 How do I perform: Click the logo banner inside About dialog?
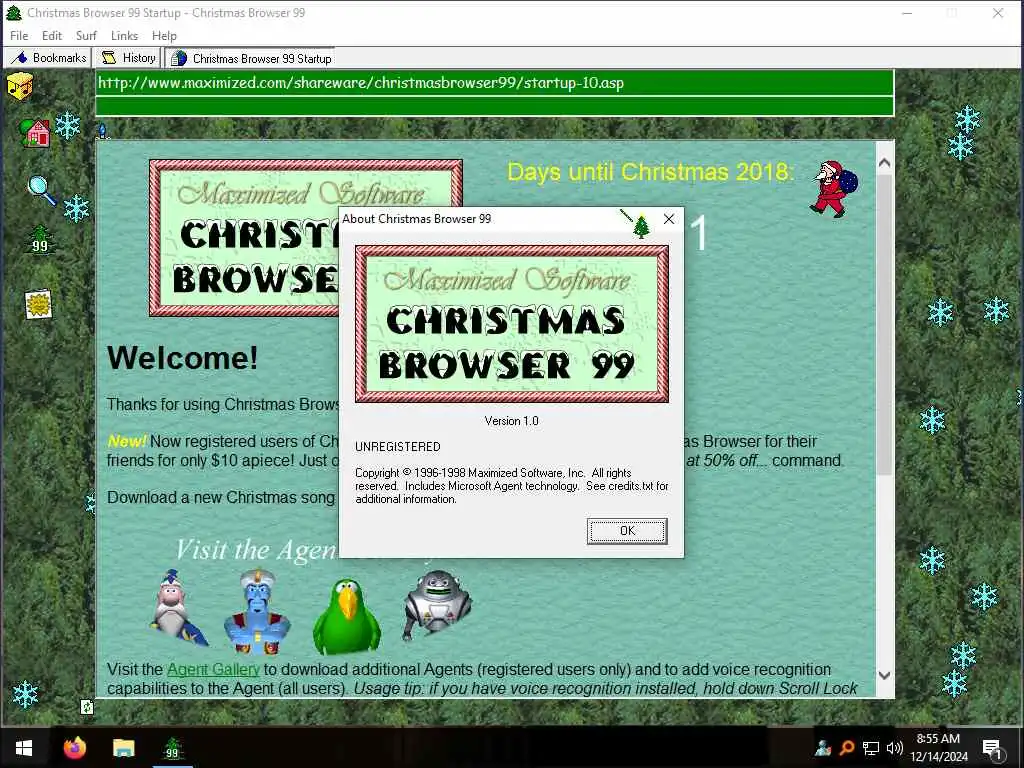512,324
